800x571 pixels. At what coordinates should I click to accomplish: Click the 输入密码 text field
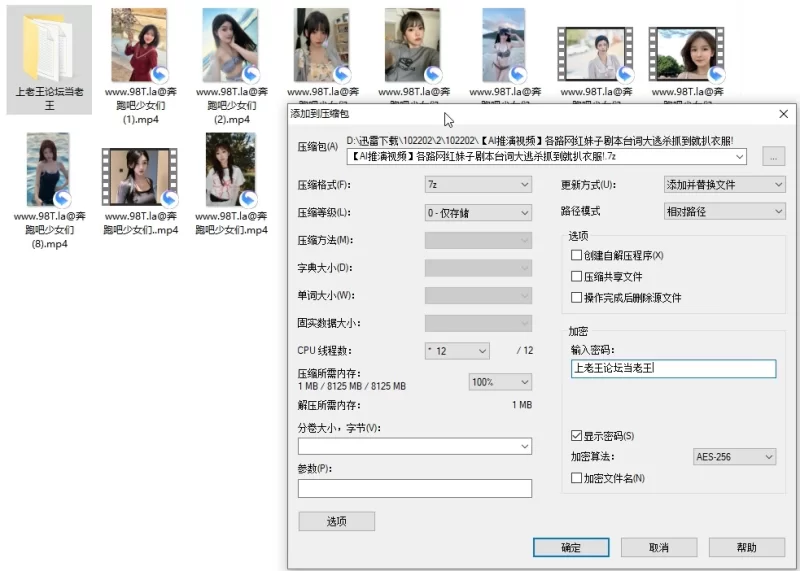click(x=672, y=369)
